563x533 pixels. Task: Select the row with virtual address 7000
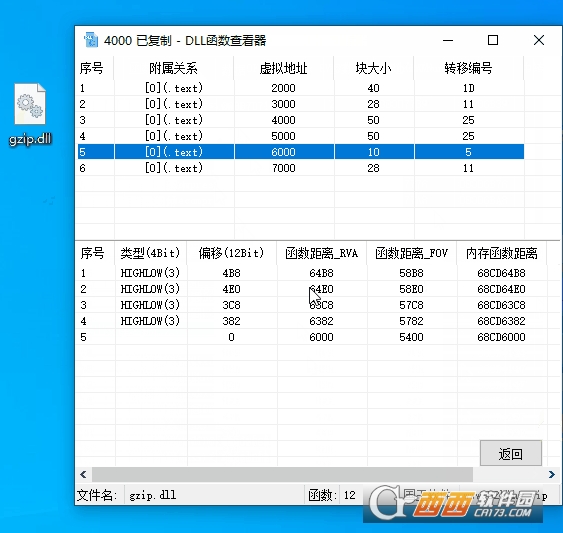(301, 168)
